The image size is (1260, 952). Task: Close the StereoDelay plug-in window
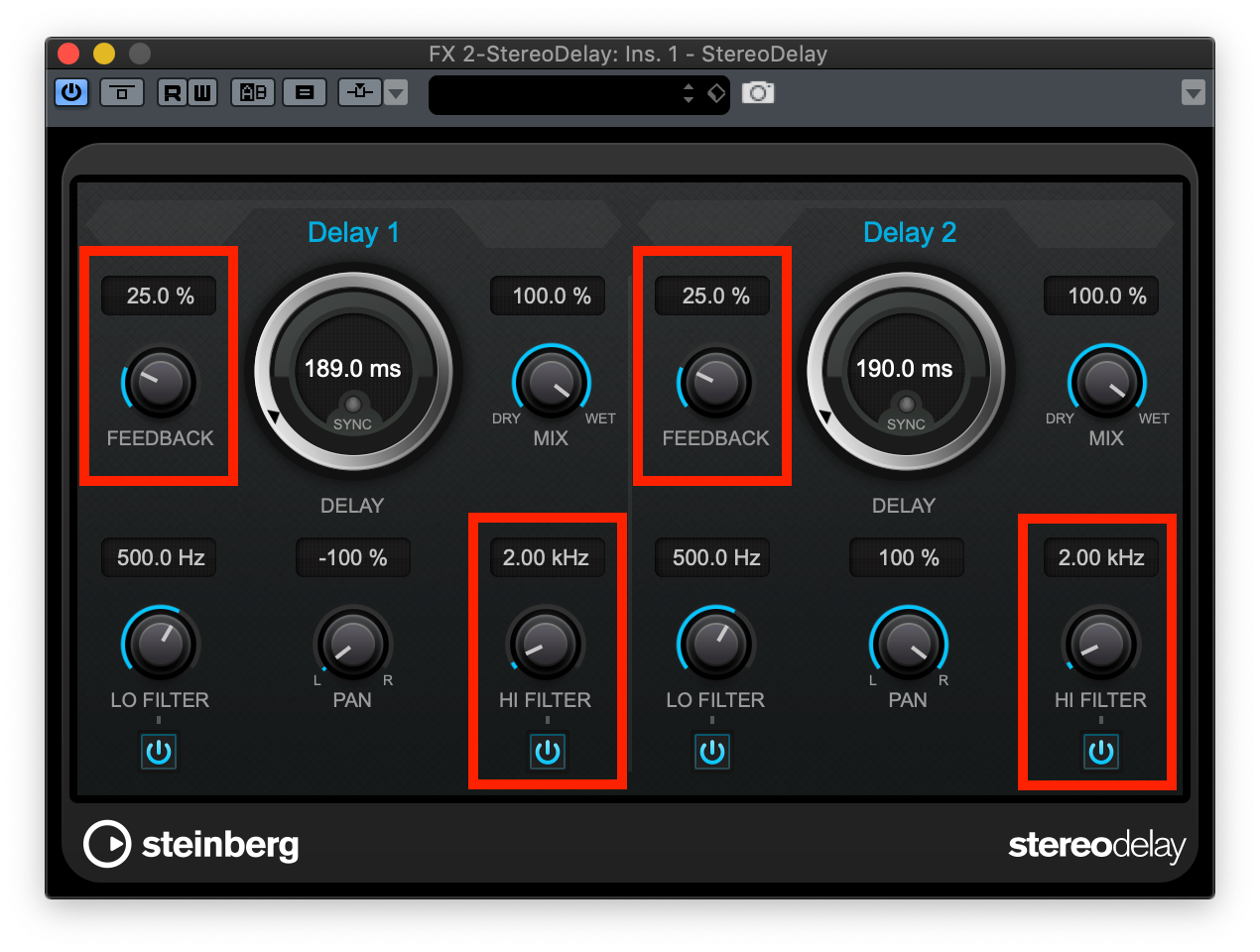[x=68, y=54]
